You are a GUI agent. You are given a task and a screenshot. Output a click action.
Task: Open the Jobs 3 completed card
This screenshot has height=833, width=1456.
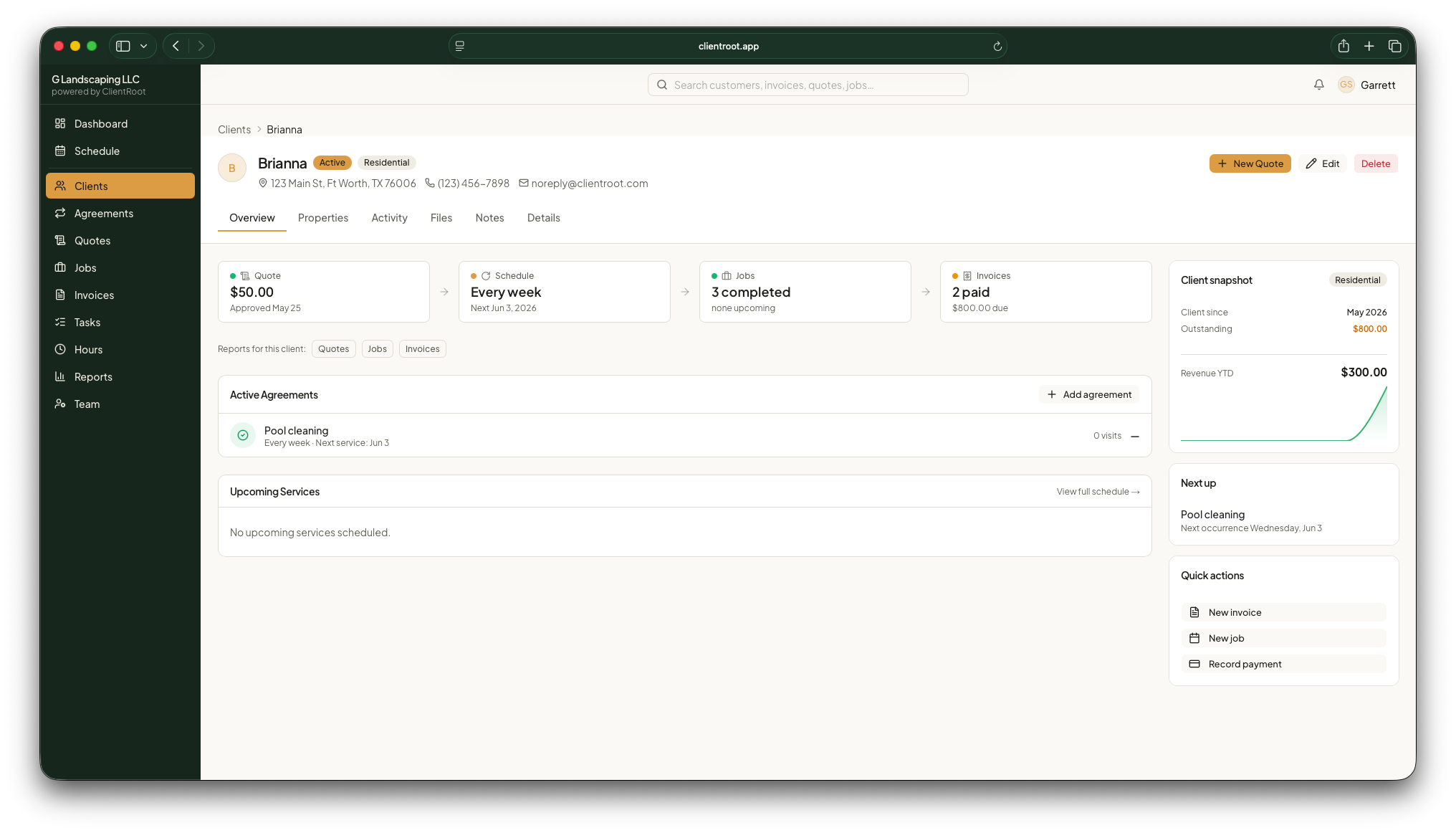805,292
